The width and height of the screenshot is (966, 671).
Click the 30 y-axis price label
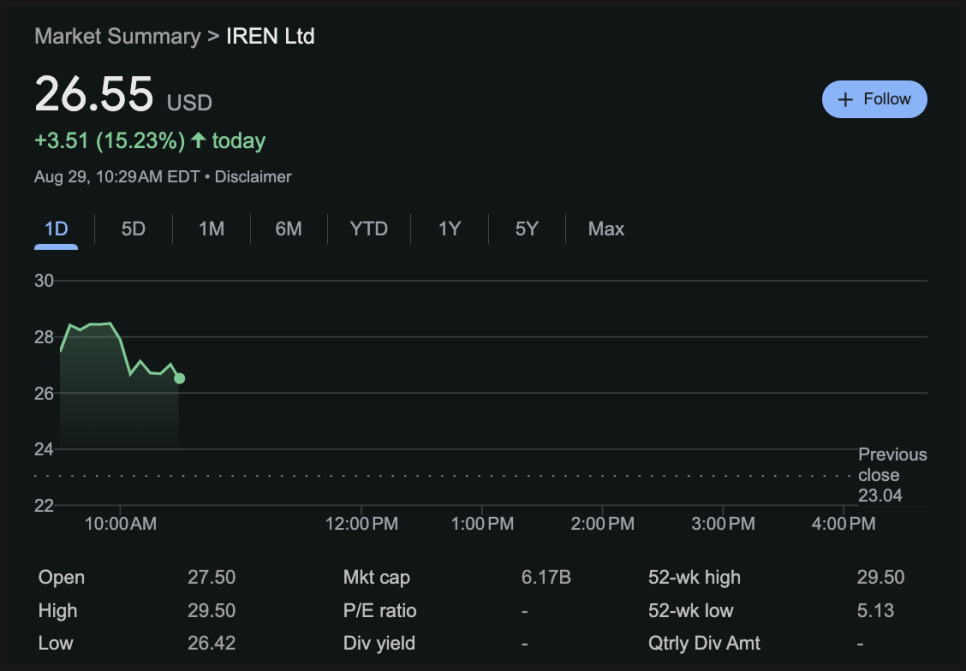pyautogui.click(x=44, y=281)
